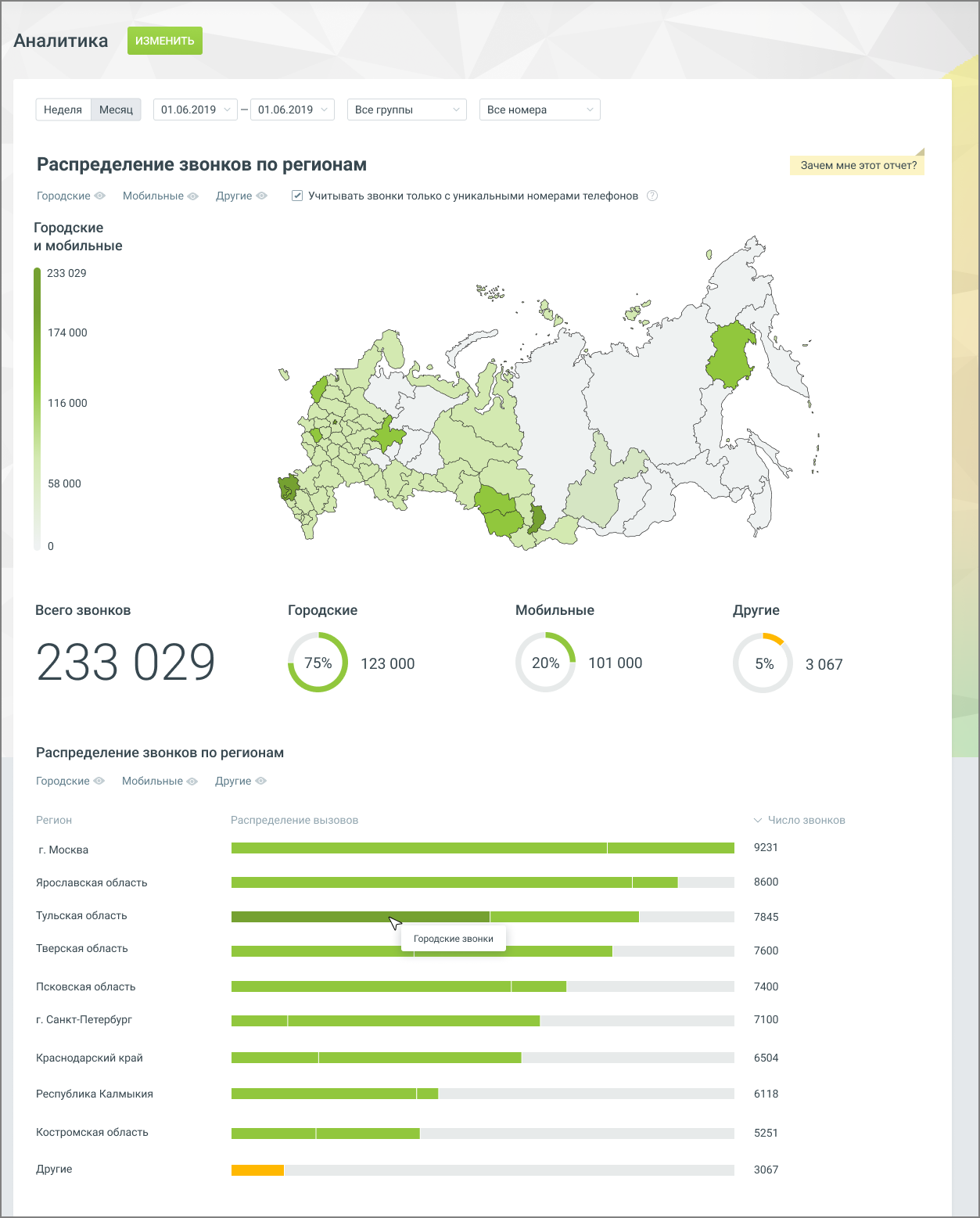980x1218 pixels.
Task: Select the Месяц period tab
Action: tap(117, 110)
